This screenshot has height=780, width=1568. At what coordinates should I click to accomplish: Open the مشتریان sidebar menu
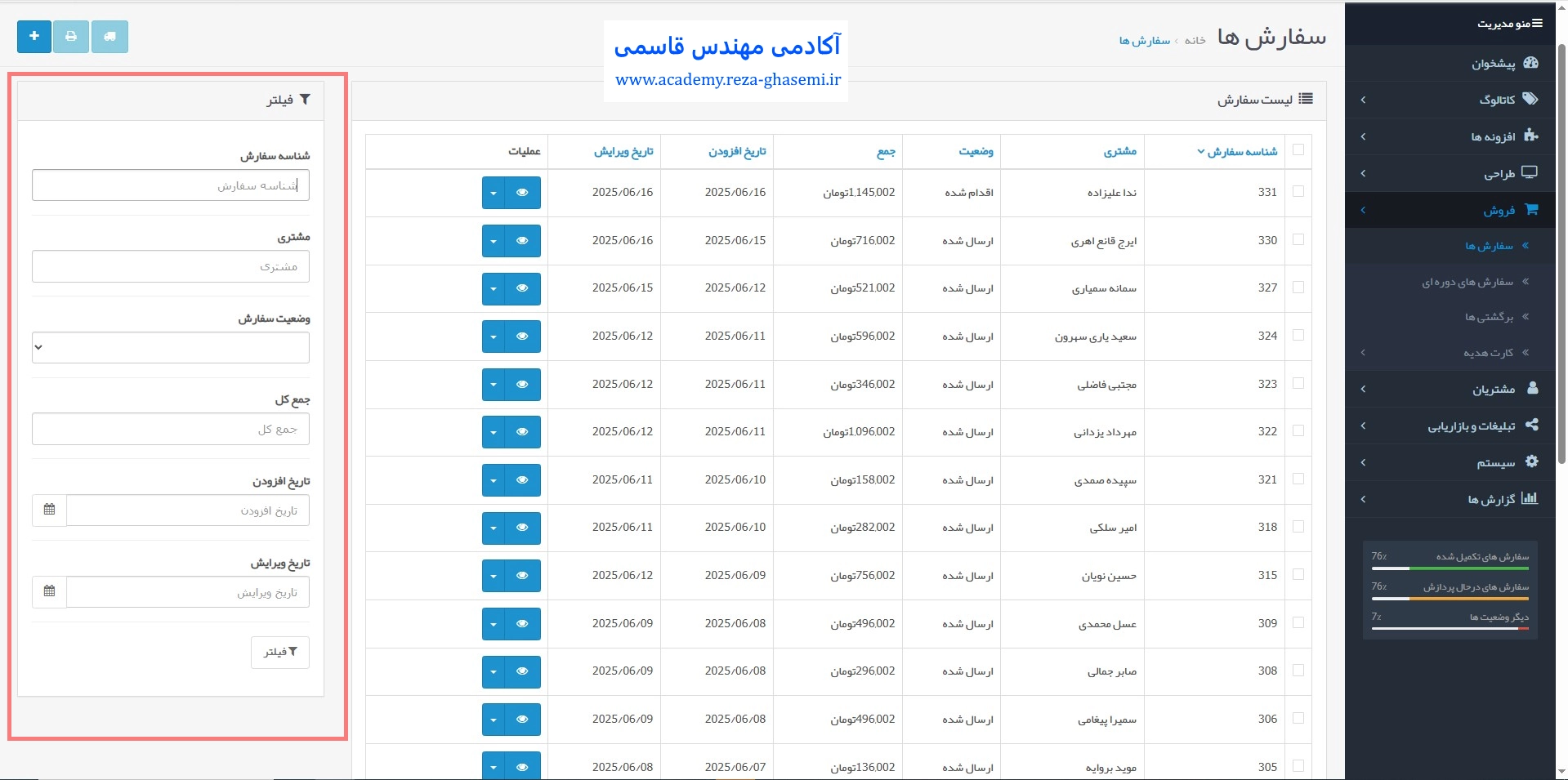1450,389
